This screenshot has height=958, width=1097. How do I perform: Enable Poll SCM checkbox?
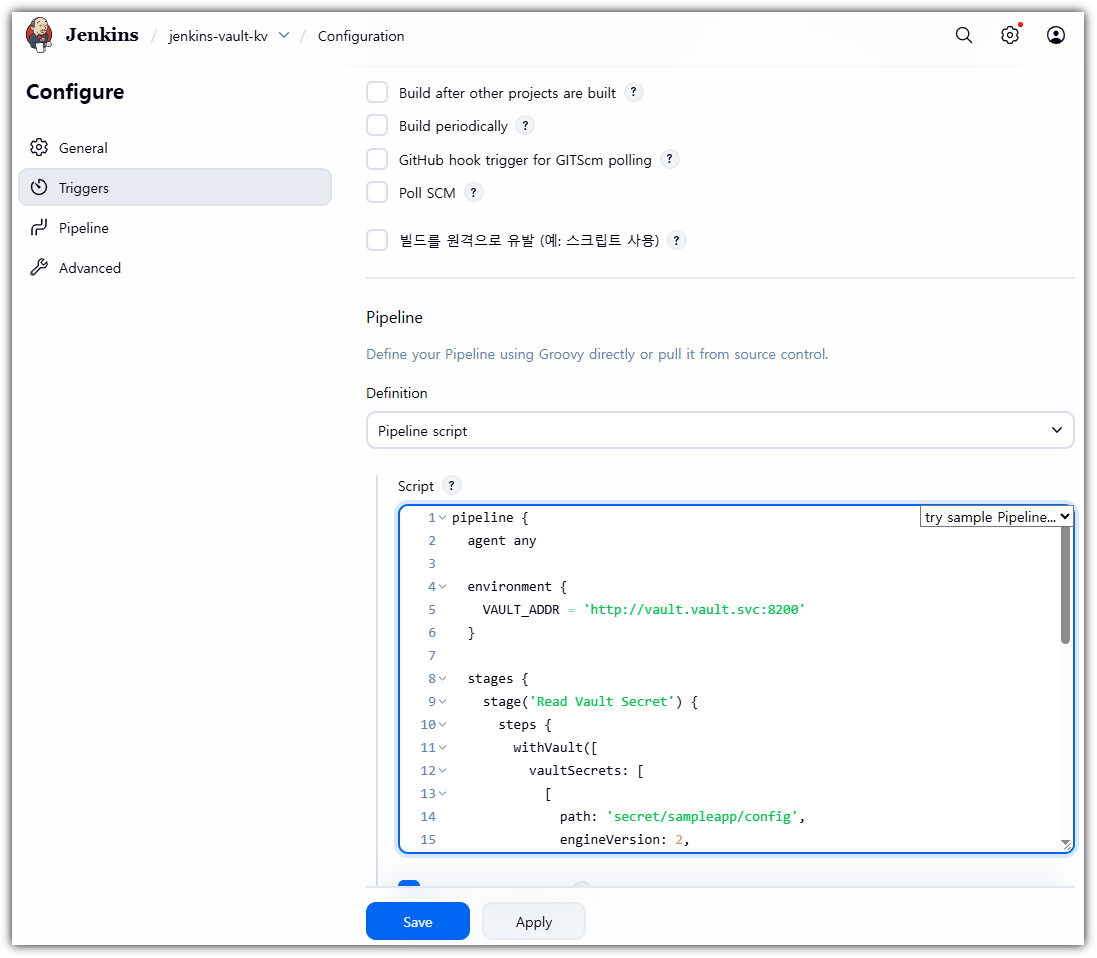coord(377,192)
